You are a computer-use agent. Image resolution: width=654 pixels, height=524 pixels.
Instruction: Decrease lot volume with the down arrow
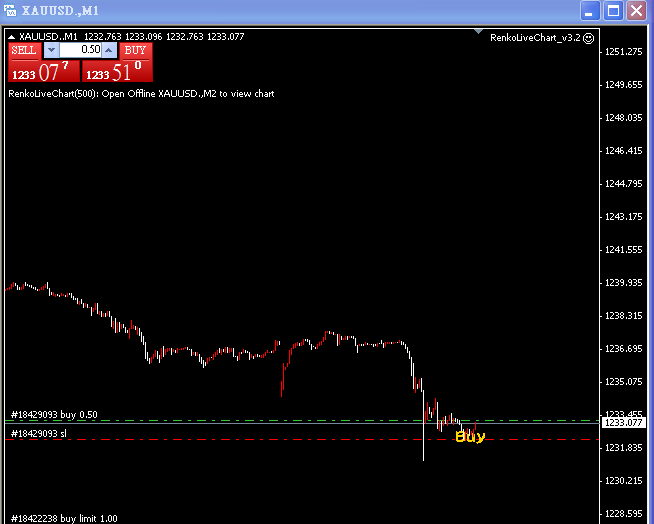tap(51, 50)
